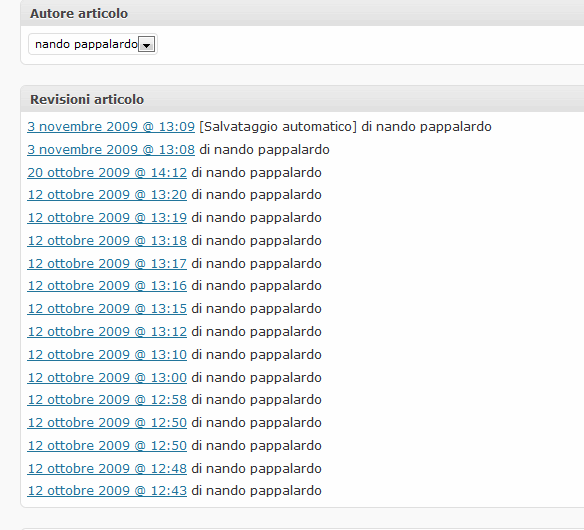The image size is (584, 530).
Task: Open revision 12 ottobre 2009 @ 13:16
Action: (x=107, y=286)
